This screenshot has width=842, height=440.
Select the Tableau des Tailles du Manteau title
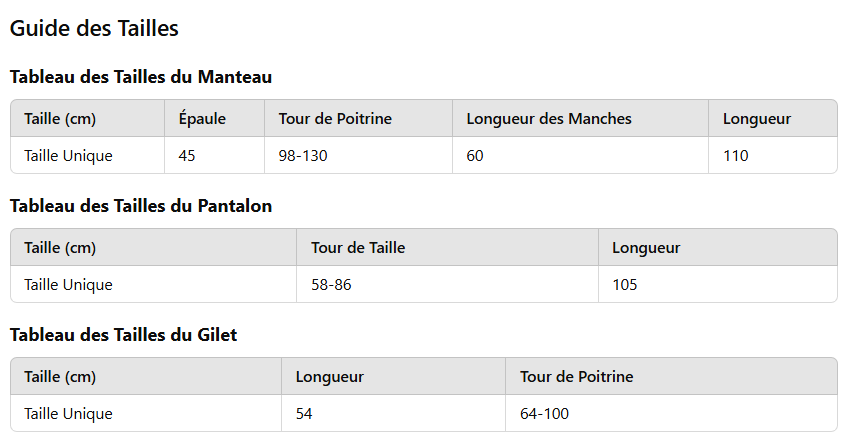pyautogui.click(x=141, y=77)
